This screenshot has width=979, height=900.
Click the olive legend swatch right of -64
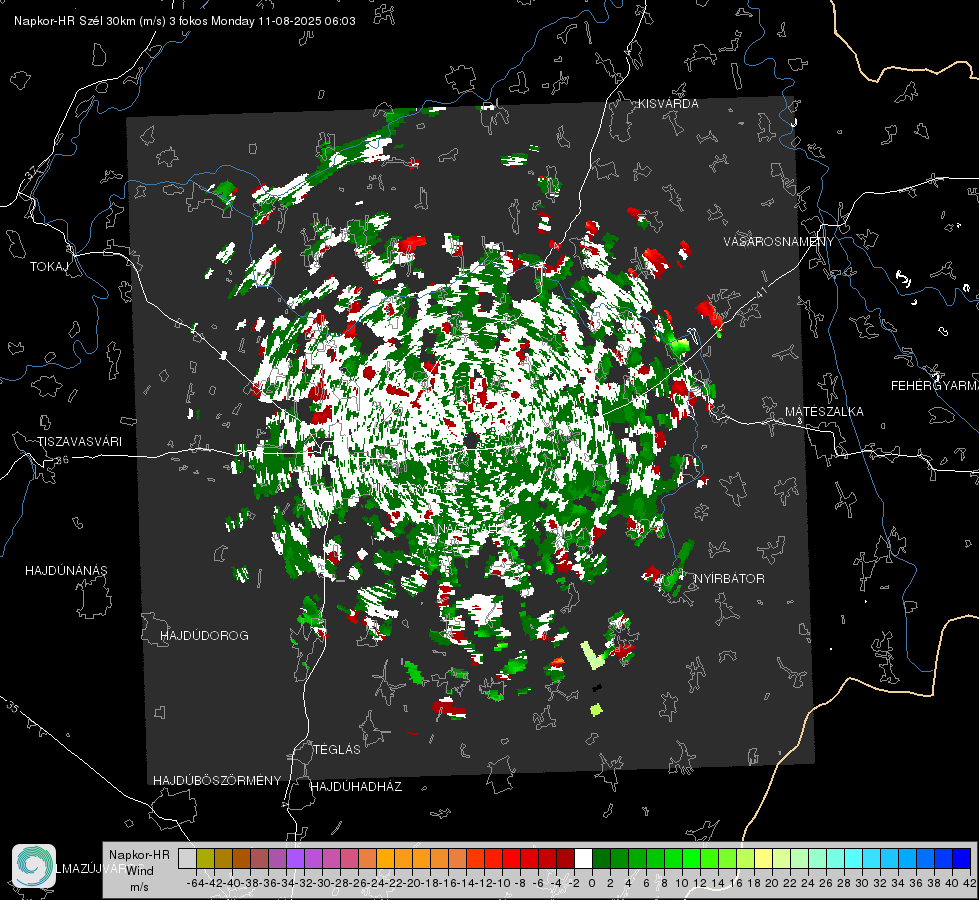click(205, 859)
